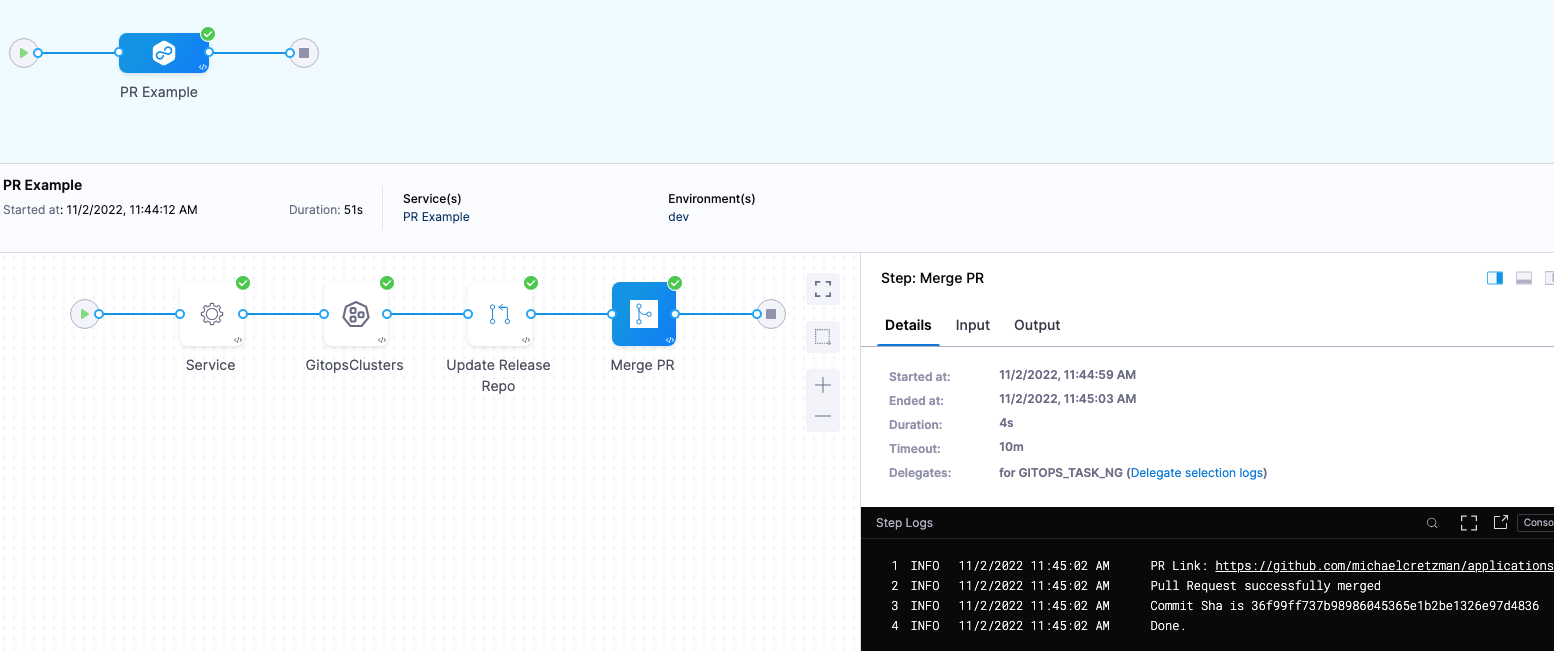The height and width of the screenshot is (651, 1554).
Task: Open the Update Release Repo step
Action: tap(499, 314)
